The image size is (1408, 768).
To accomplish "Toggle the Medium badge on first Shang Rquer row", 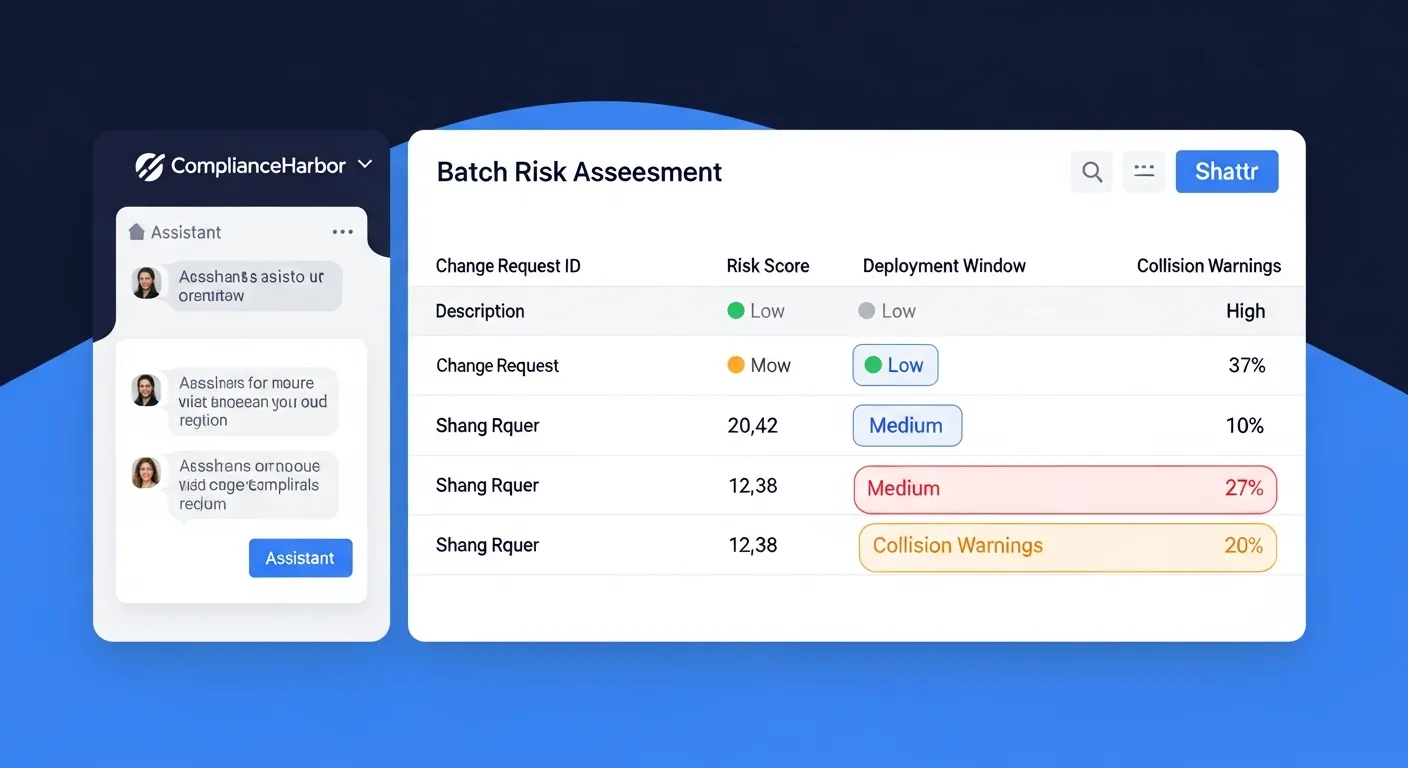I will coord(906,425).
